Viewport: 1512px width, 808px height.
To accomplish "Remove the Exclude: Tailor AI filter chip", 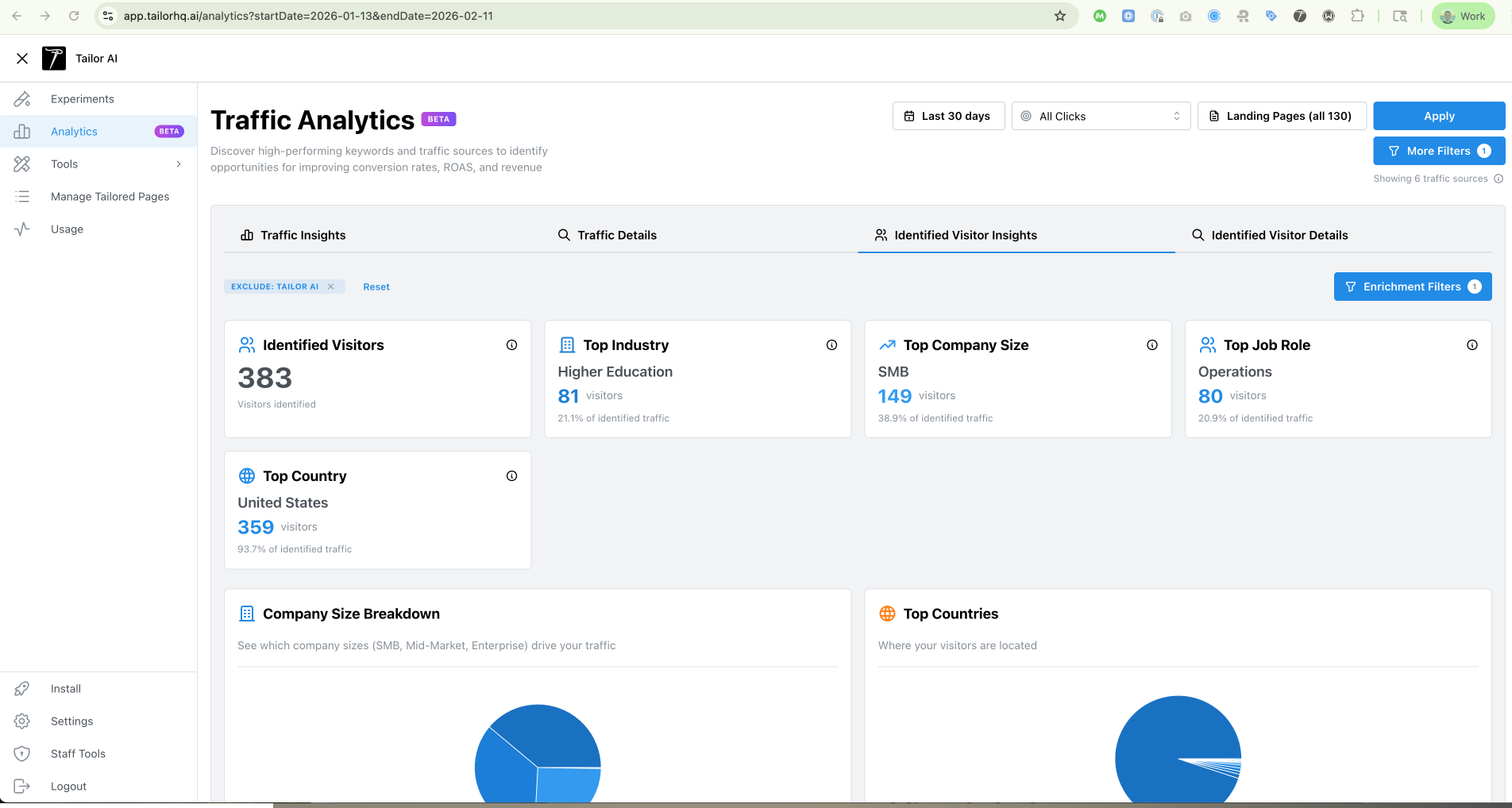I will pyautogui.click(x=331, y=286).
